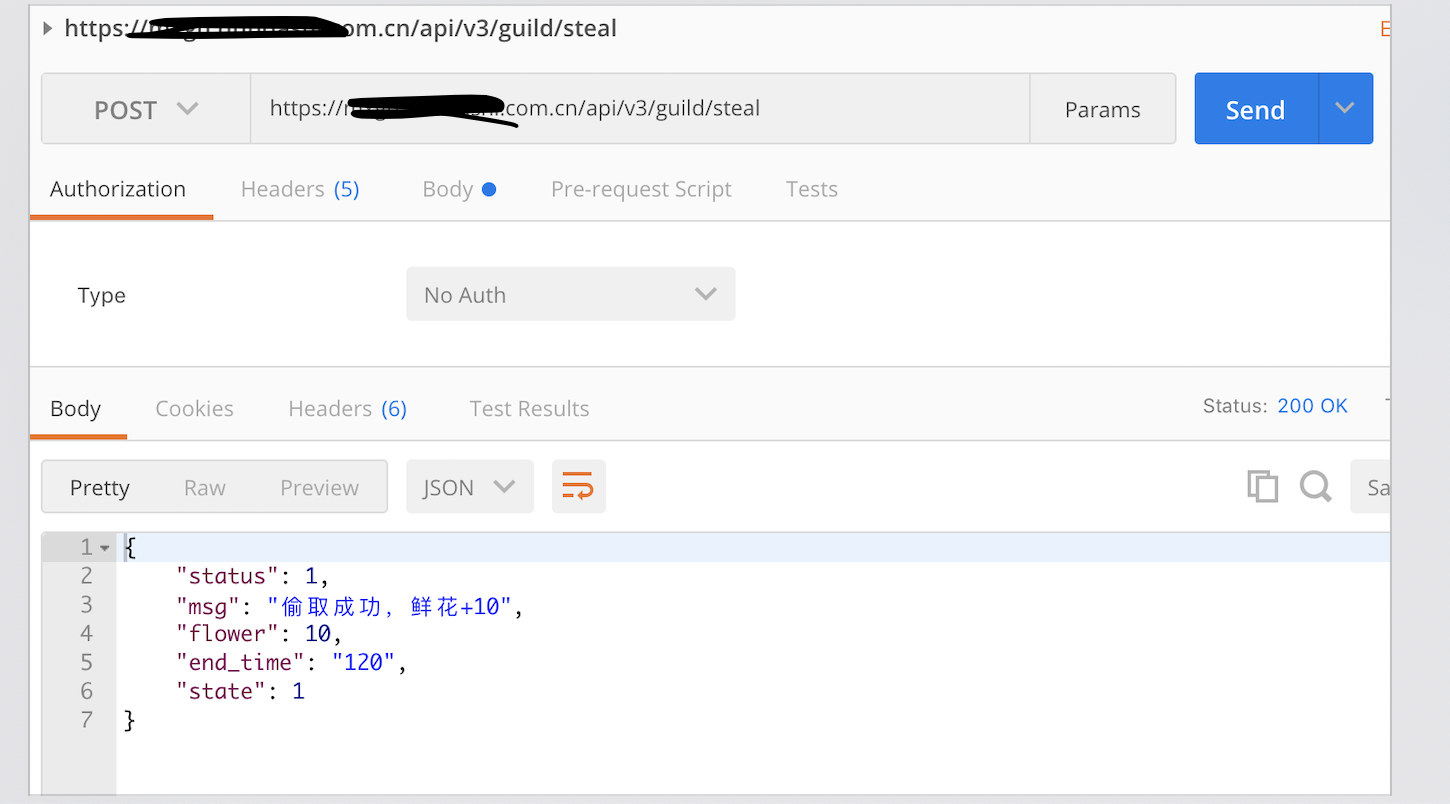Collapse the JSON object at line 1
The width and height of the screenshot is (1450, 804).
(105, 548)
